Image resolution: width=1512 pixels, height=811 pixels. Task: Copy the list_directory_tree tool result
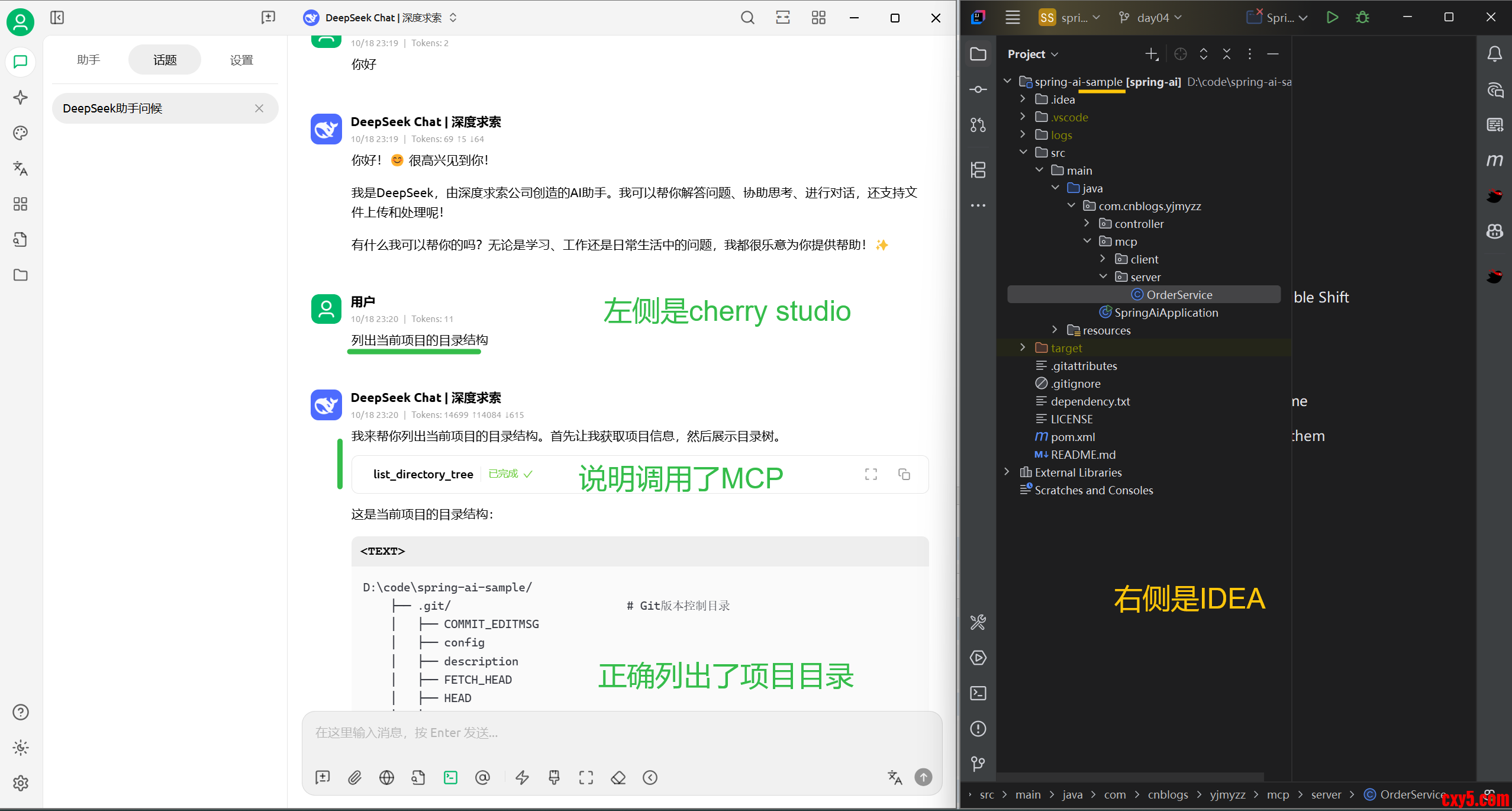(x=904, y=474)
